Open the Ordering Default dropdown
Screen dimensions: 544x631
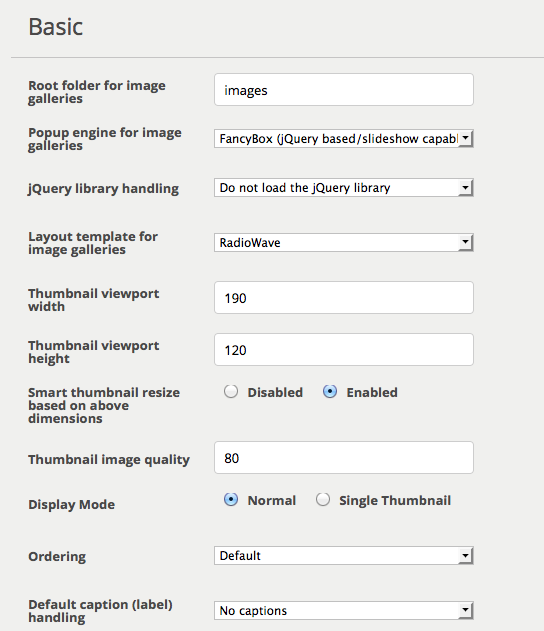coord(344,556)
